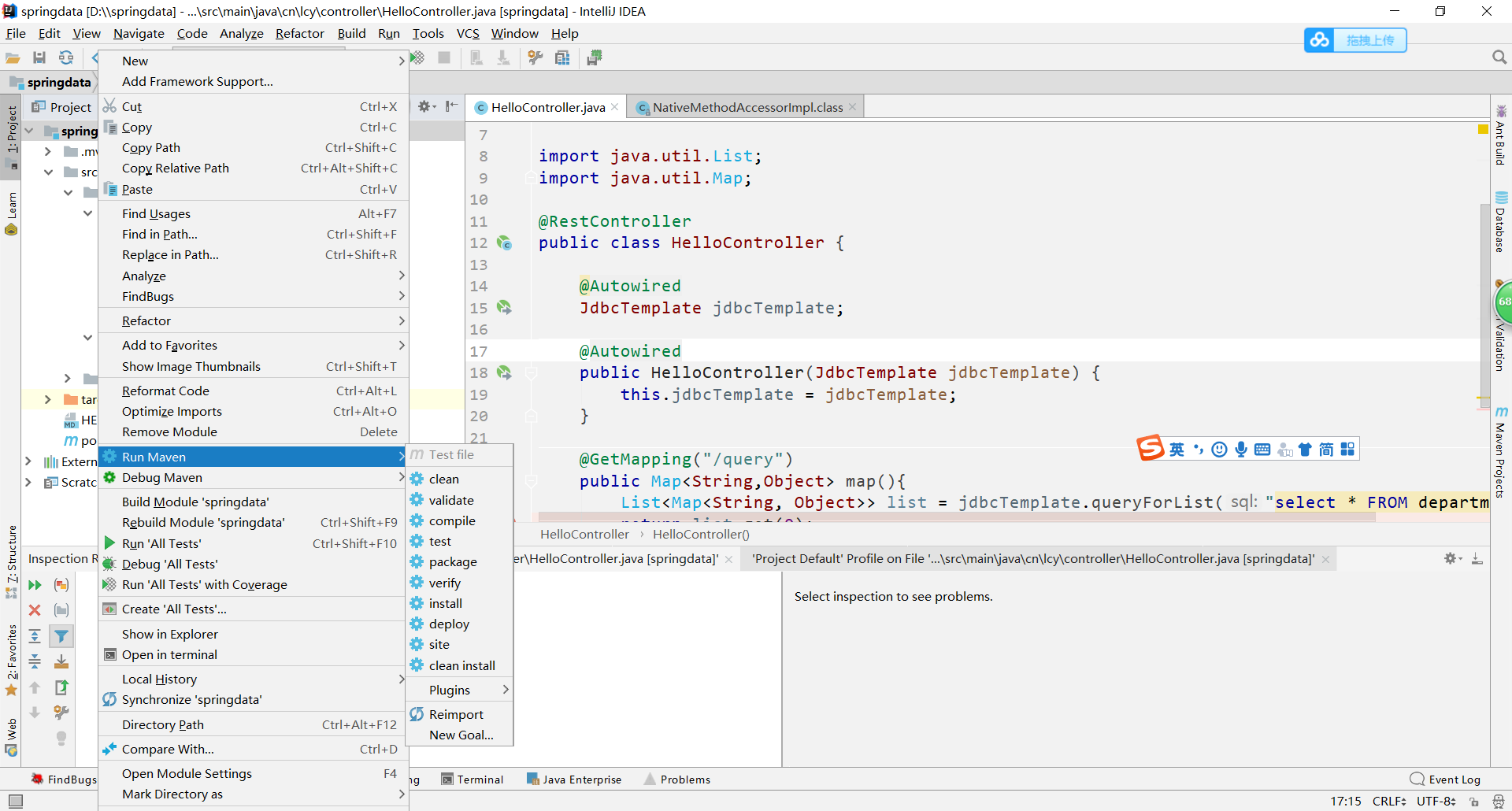Select 'clean install' Maven goal

[x=461, y=665]
